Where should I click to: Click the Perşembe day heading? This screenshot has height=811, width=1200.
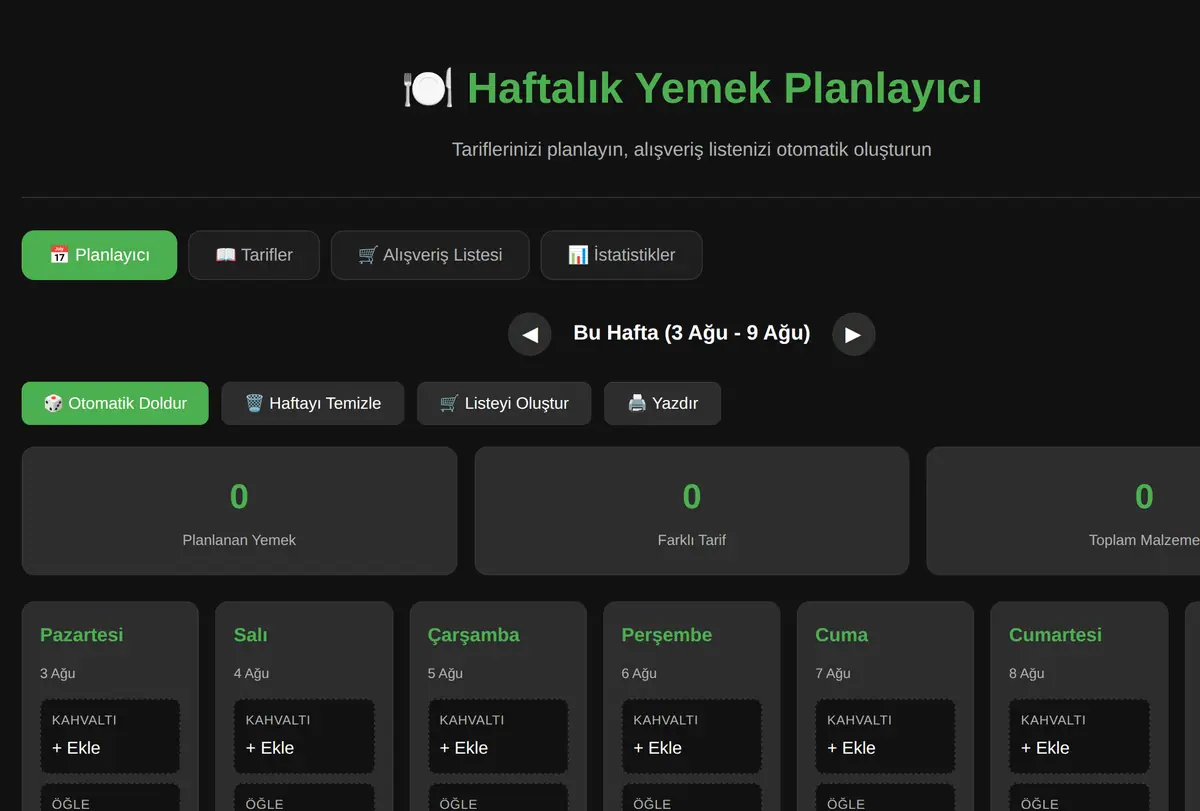667,635
